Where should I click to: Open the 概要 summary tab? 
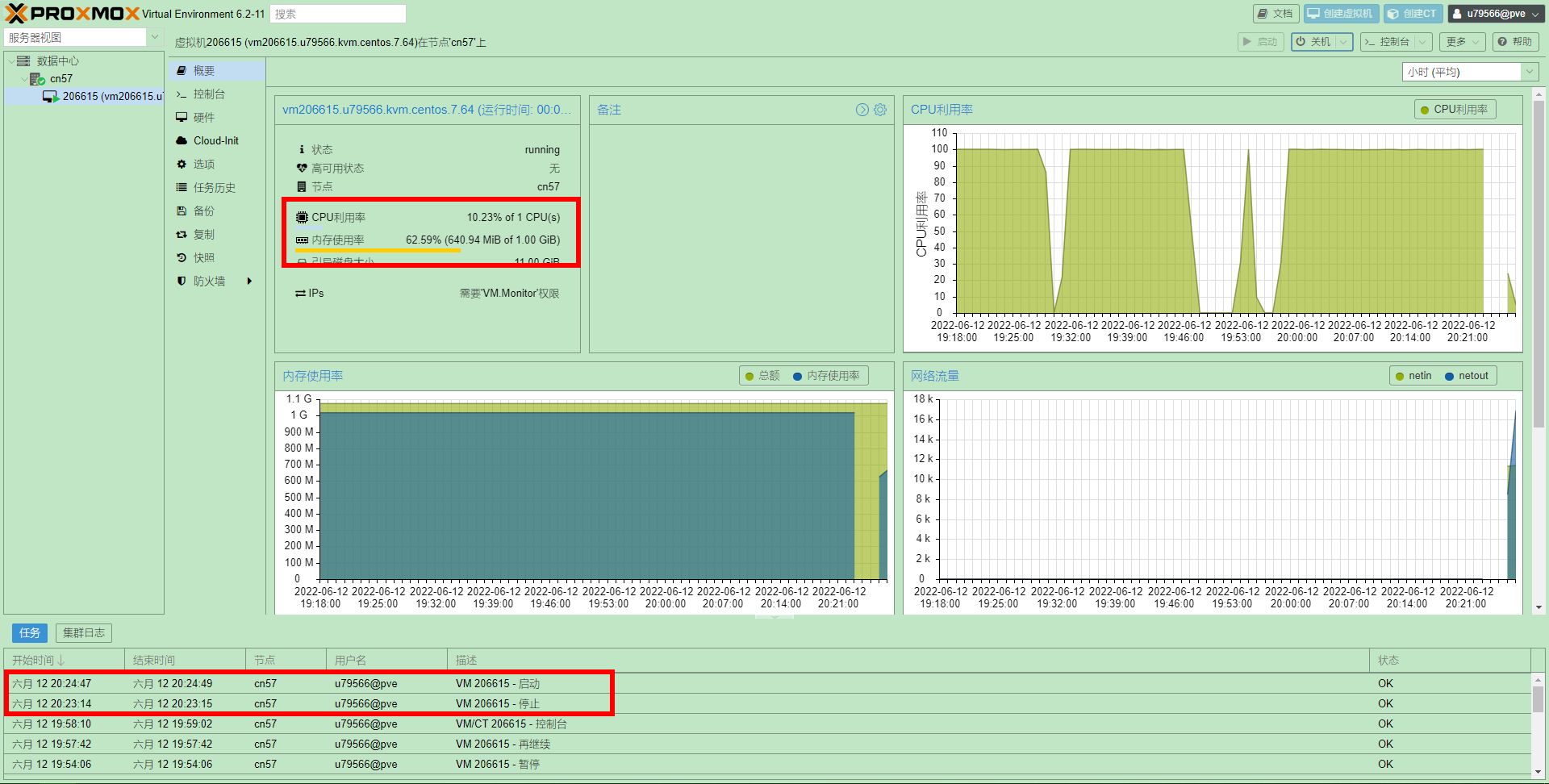(217, 71)
